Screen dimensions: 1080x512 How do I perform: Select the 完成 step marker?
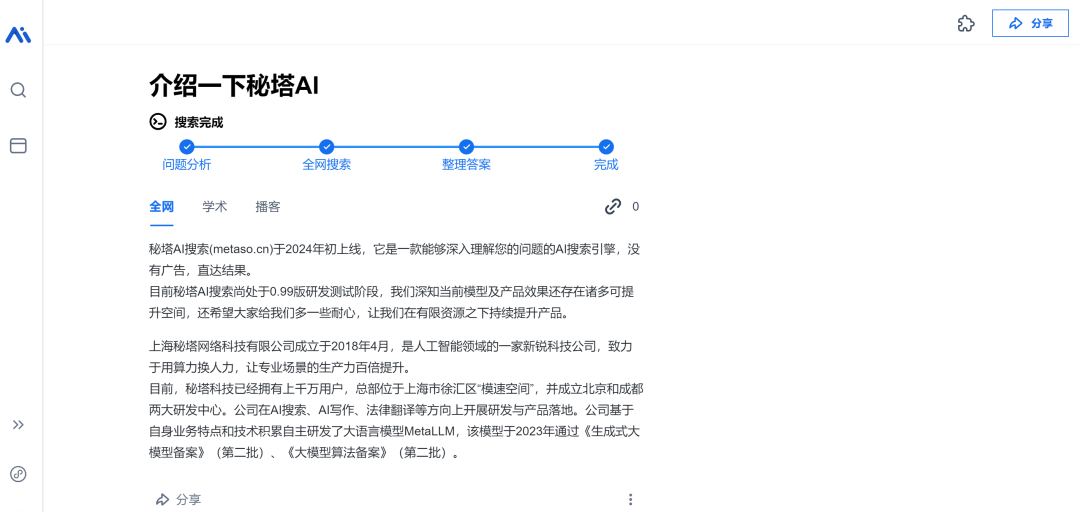[x=606, y=147]
